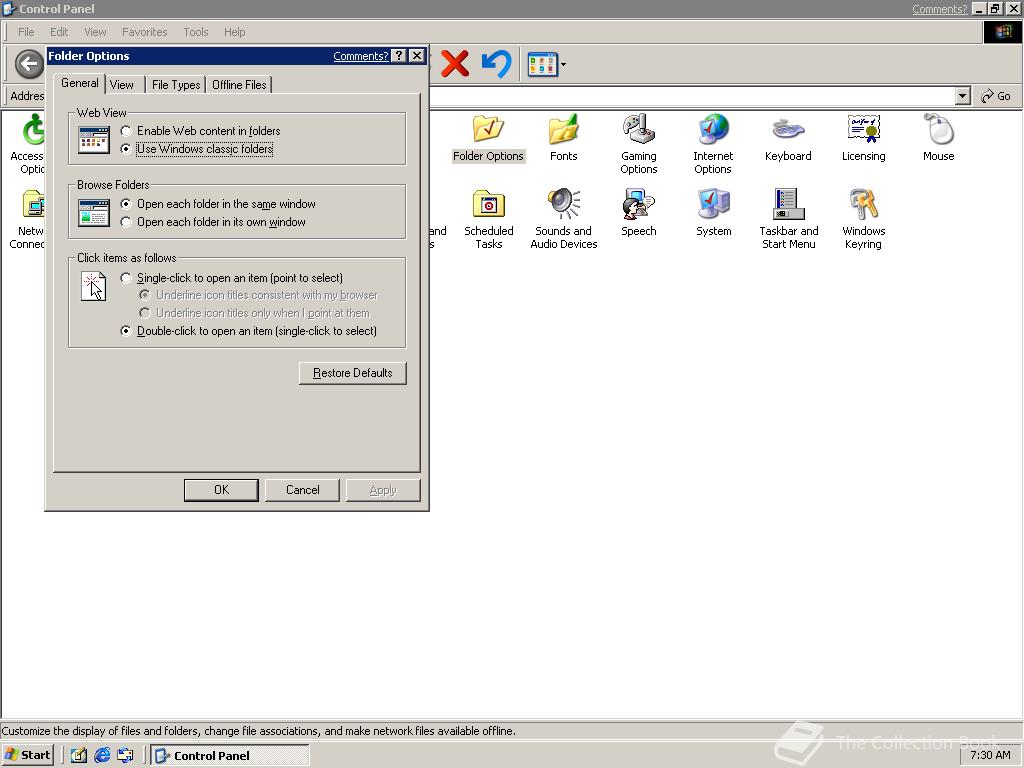
Task: Open the Keyboard settings icon
Action: [788, 138]
